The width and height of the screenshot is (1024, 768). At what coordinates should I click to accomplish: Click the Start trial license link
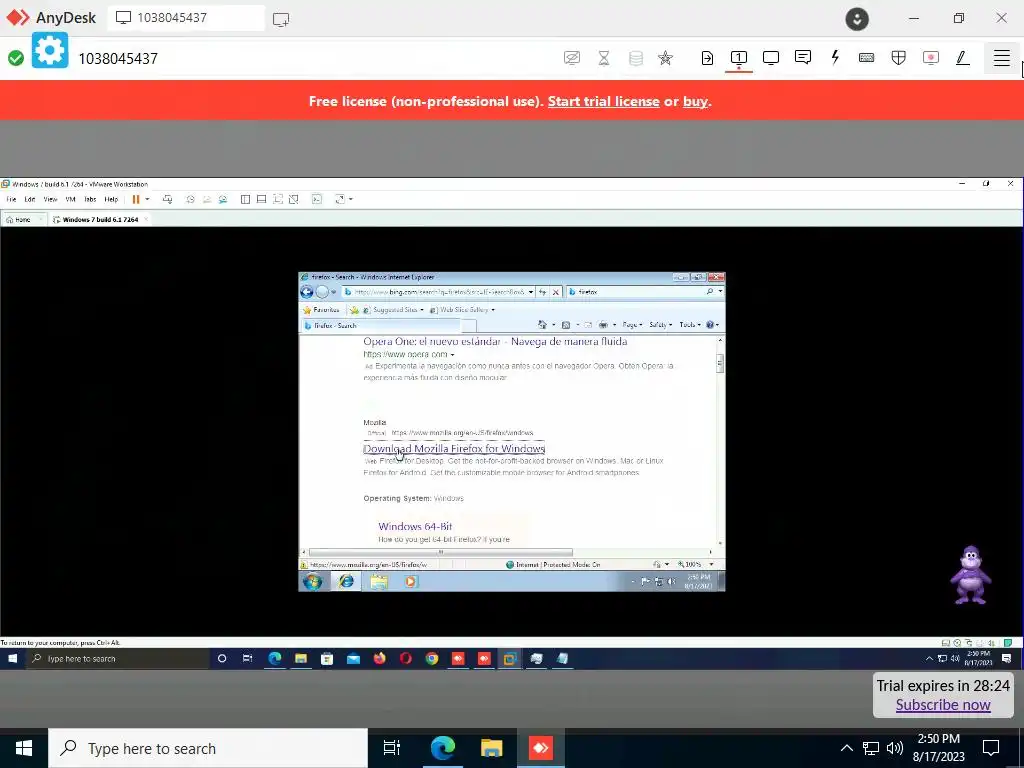point(603,101)
